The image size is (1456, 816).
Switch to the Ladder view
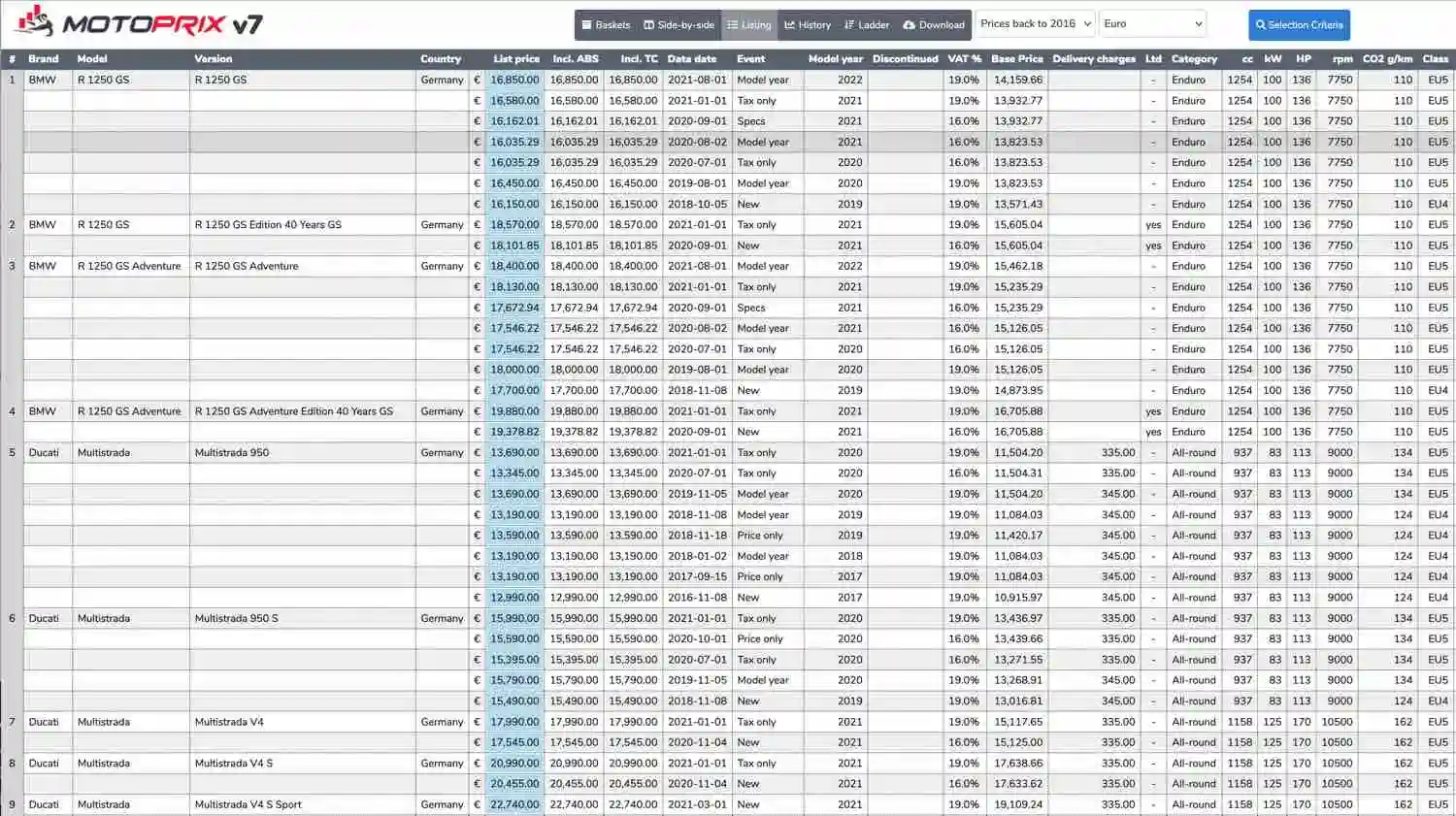[867, 25]
